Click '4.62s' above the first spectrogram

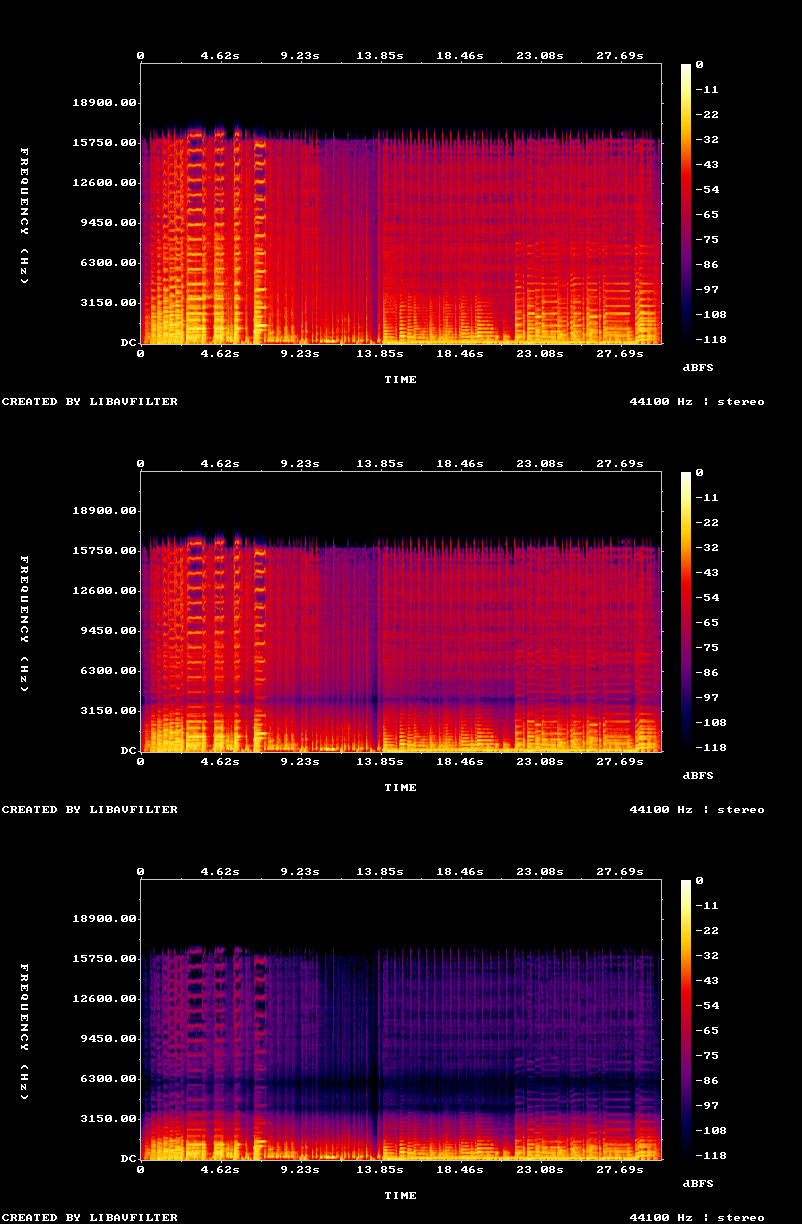pos(220,56)
